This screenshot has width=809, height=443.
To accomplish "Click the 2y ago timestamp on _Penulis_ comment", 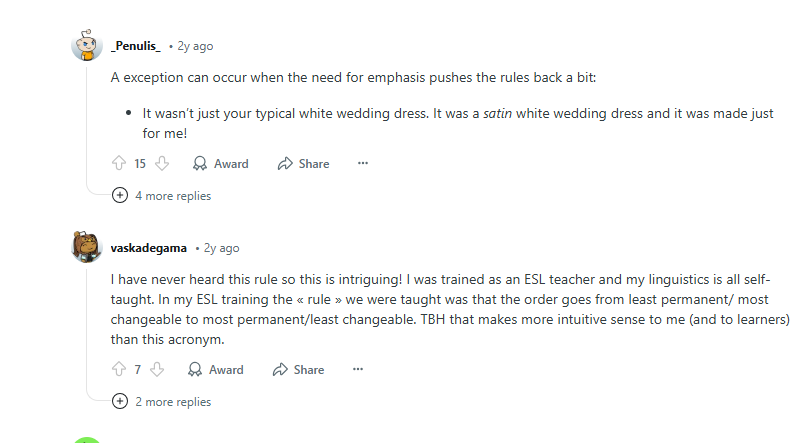I will tap(195, 46).
